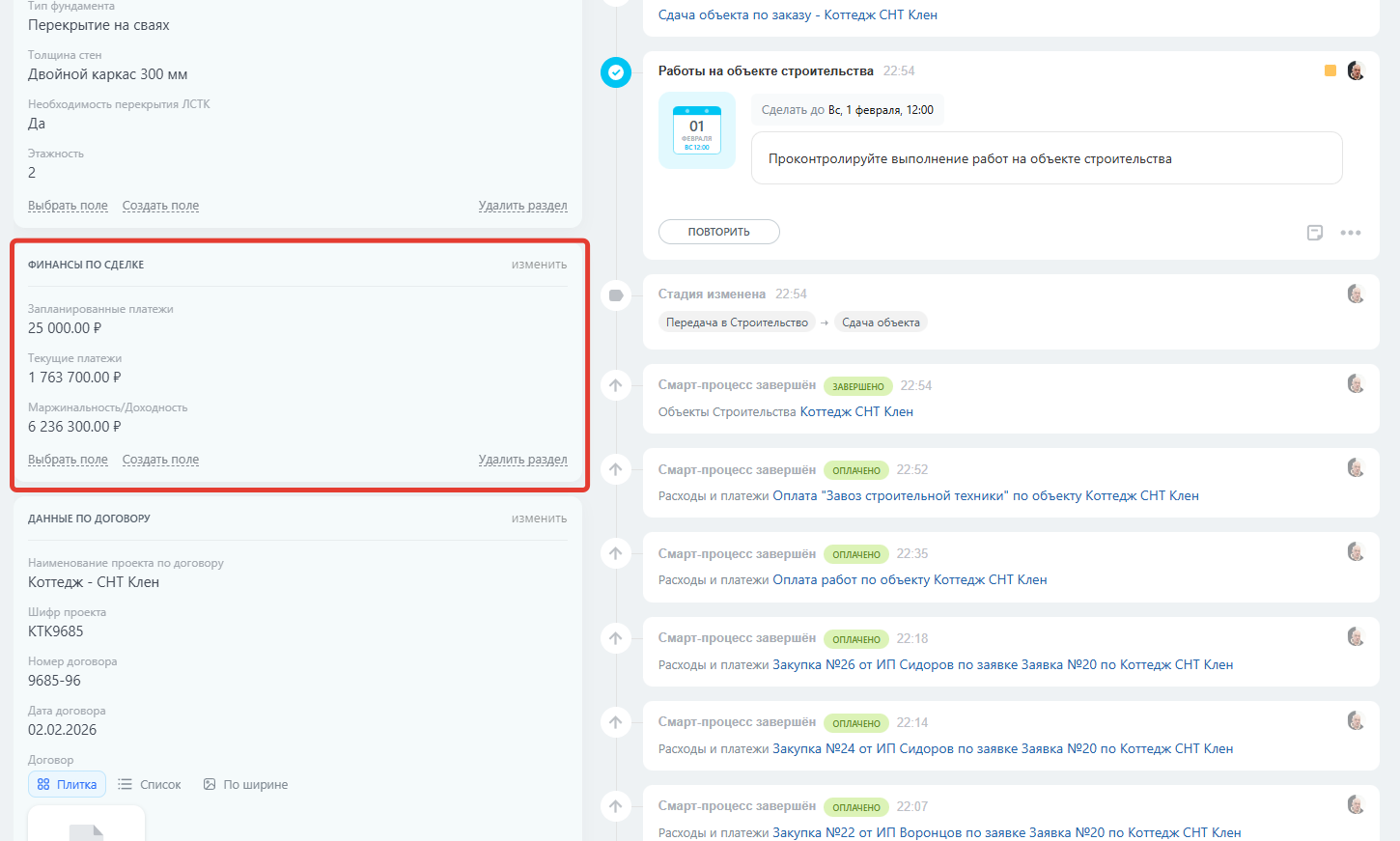Switch contract view to Плитка
Viewport: 1400px width, 841px height.
[x=67, y=785]
